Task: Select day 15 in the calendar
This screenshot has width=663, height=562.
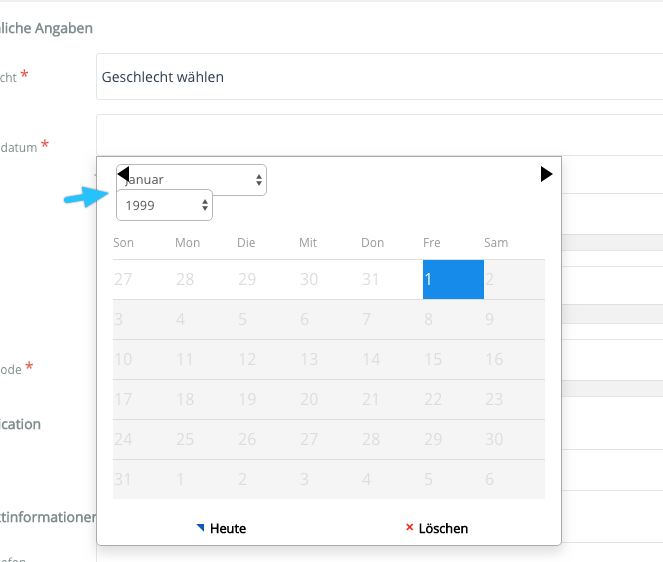Action: 453,359
